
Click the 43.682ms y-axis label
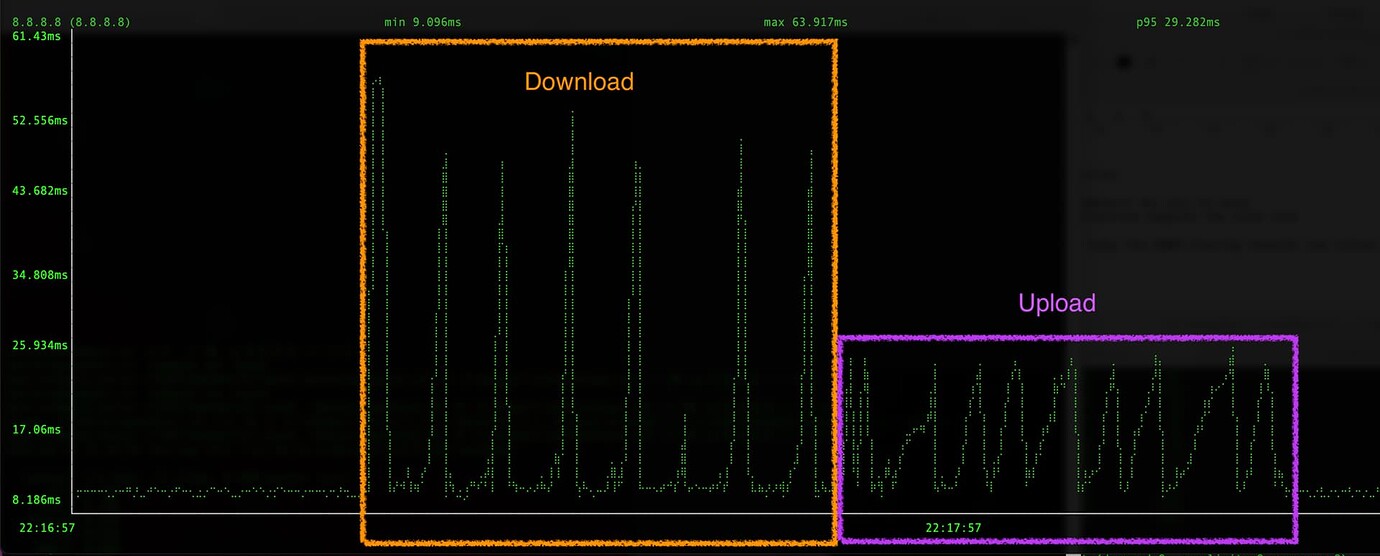coord(40,190)
